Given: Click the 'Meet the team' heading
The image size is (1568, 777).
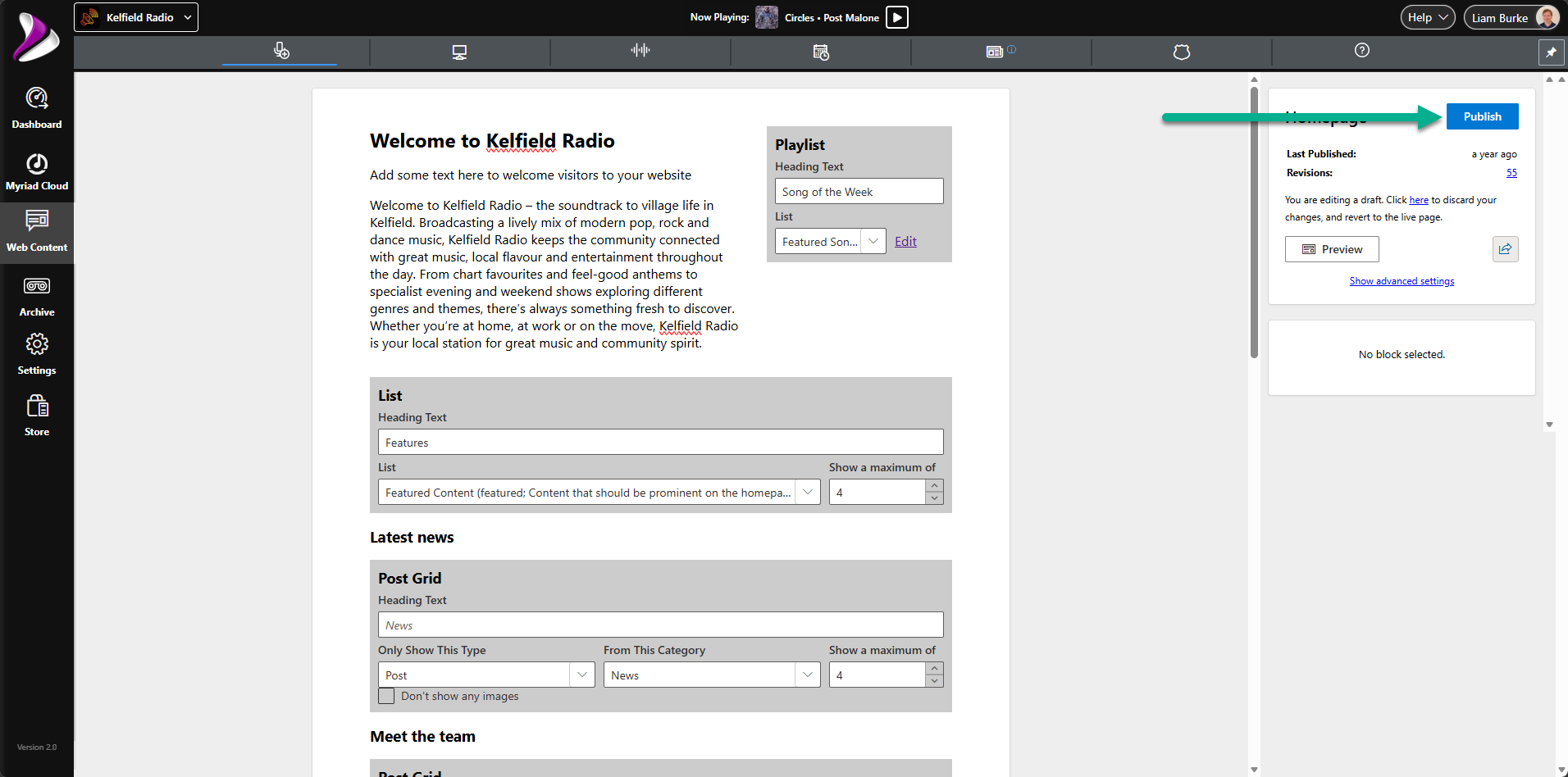Looking at the screenshot, I should tap(422, 737).
